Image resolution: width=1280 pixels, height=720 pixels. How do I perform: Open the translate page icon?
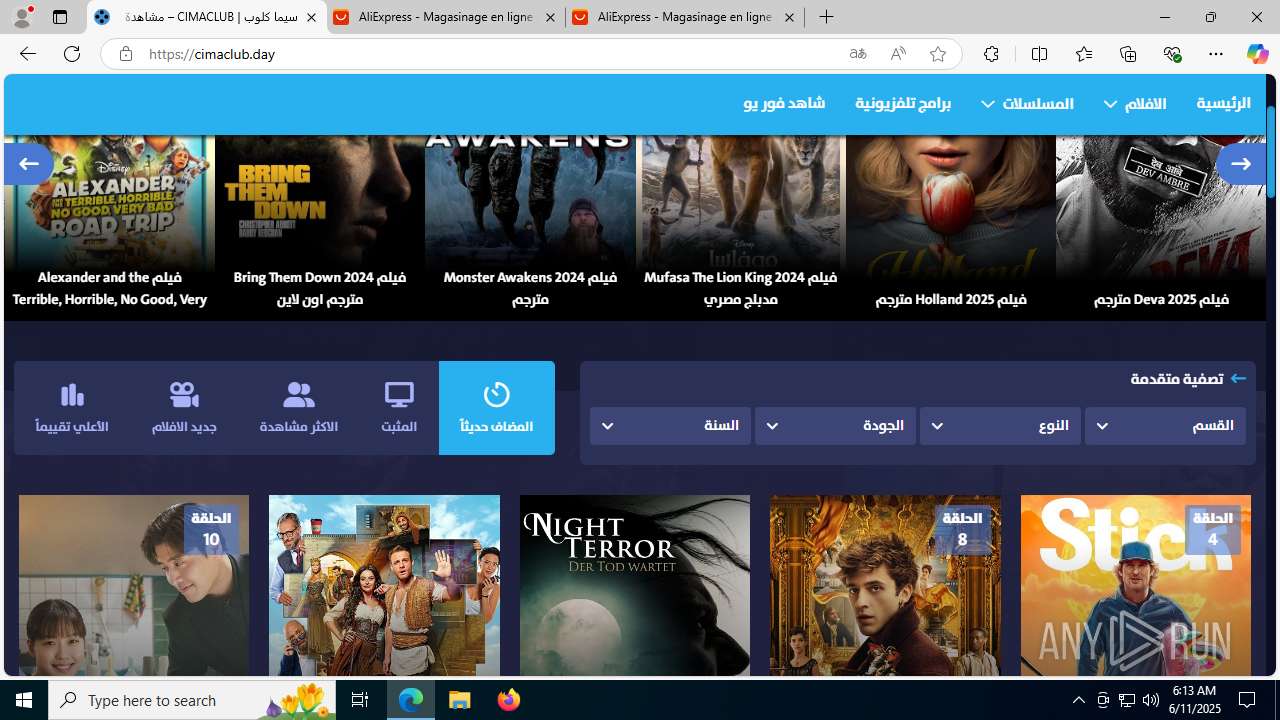click(858, 54)
